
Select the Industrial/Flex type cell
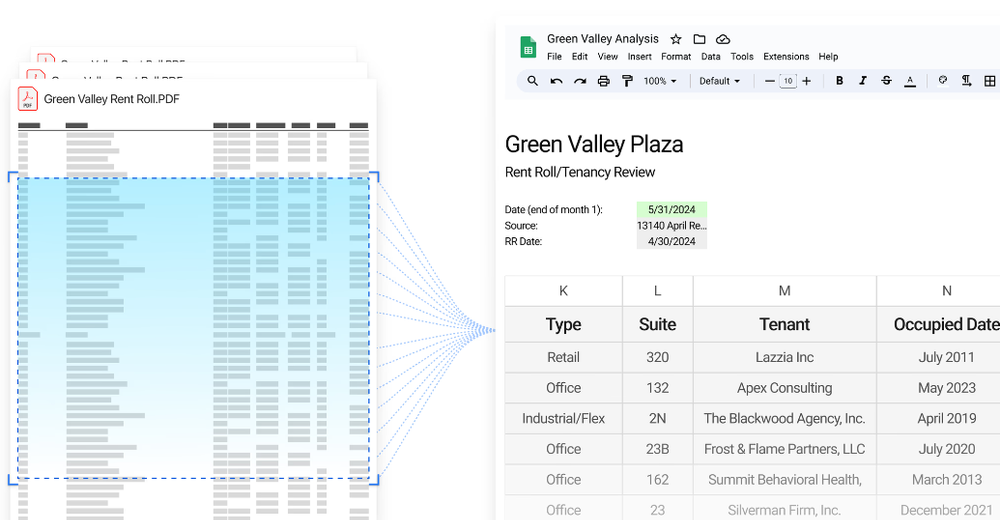pyautogui.click(x=563, y=419)
